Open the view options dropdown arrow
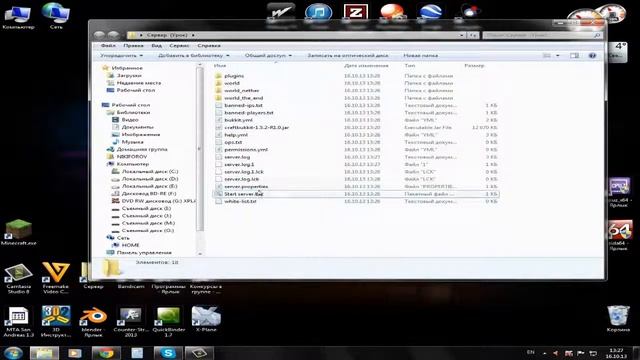640x360 pixels. tap(558, 56)
